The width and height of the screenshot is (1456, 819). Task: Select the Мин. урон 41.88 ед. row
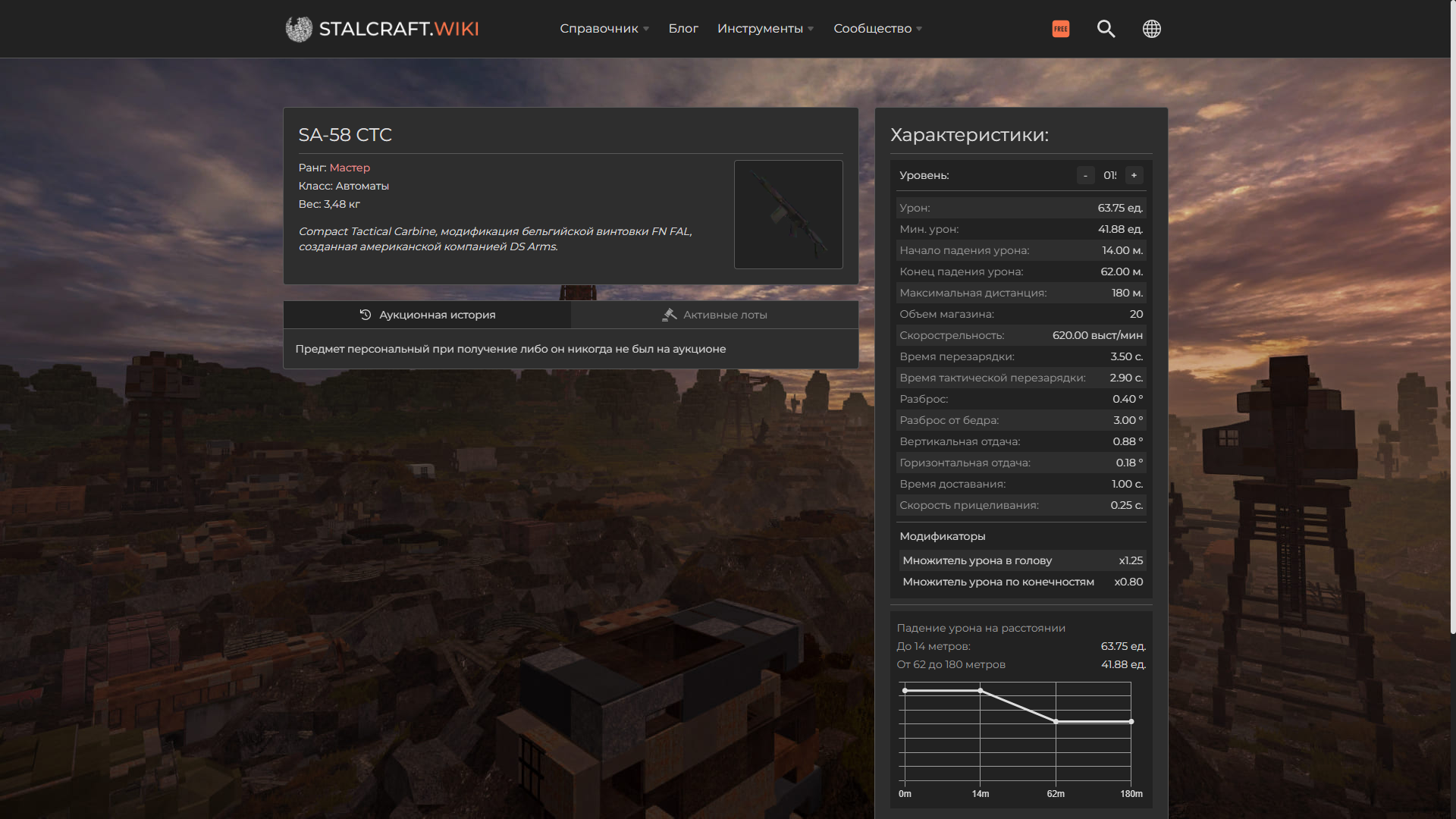[1021, 229]
